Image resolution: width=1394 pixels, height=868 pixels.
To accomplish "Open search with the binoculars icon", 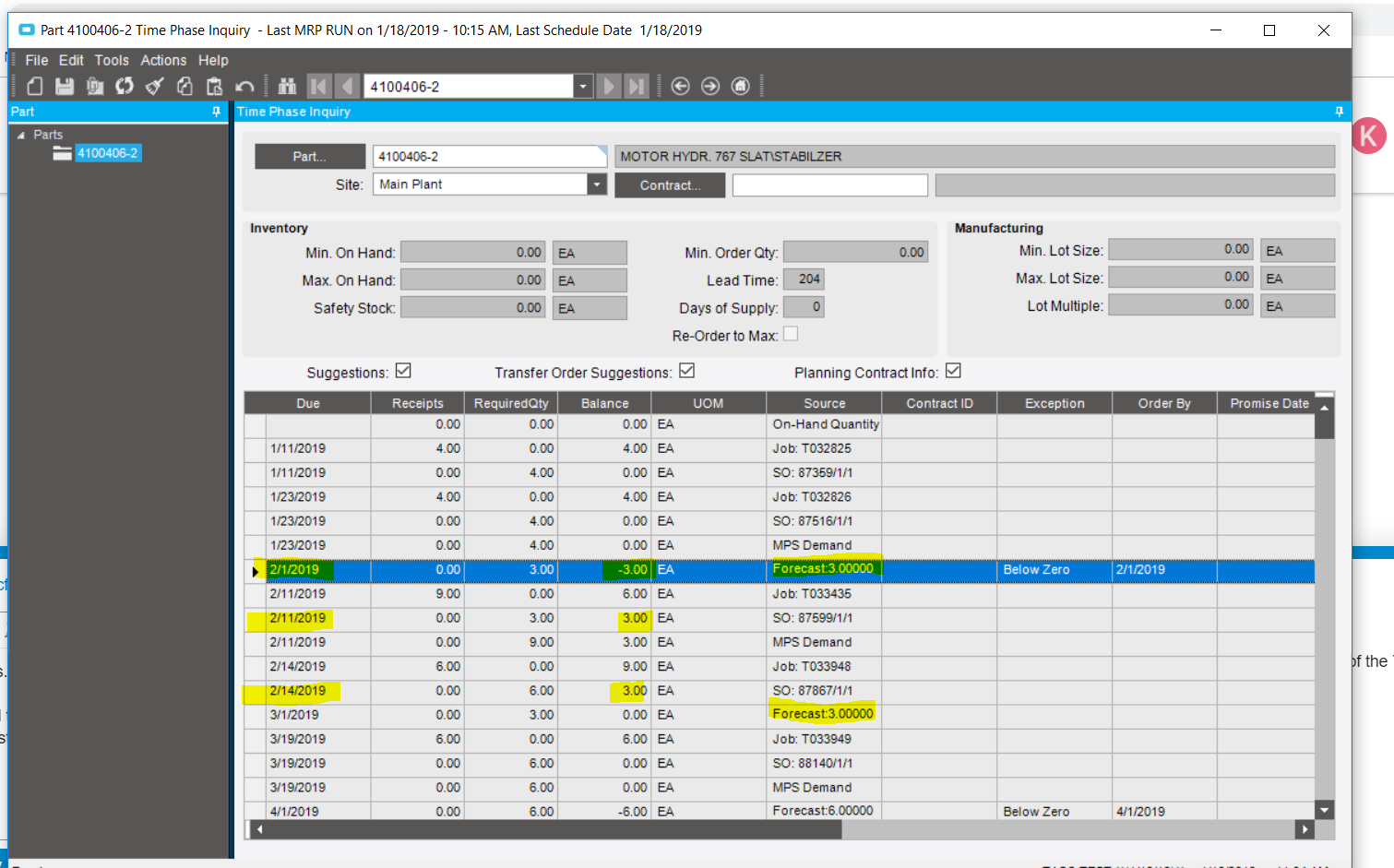I will 287,87.
